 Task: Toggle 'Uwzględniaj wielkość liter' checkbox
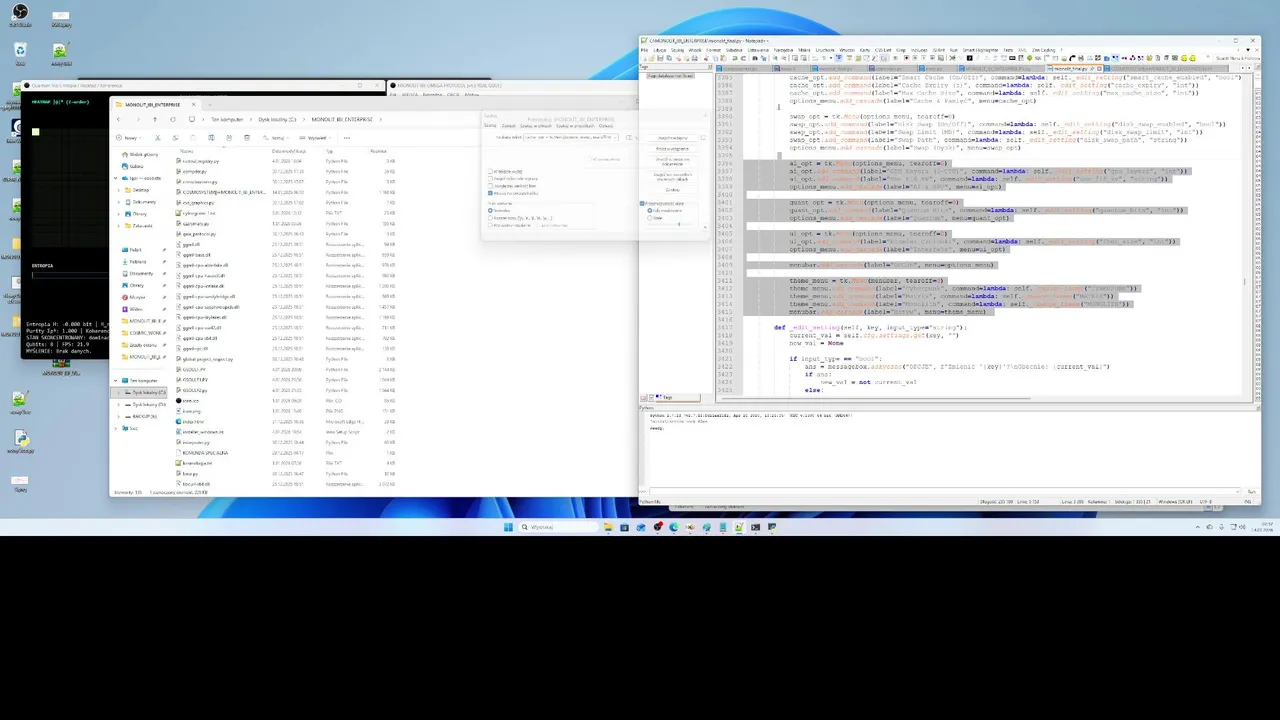[490, 186]
